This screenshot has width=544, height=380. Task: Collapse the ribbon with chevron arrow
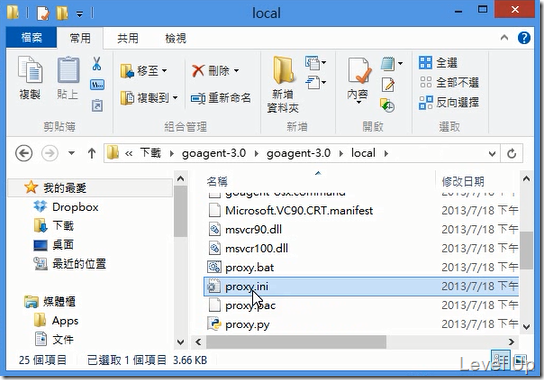504,37
